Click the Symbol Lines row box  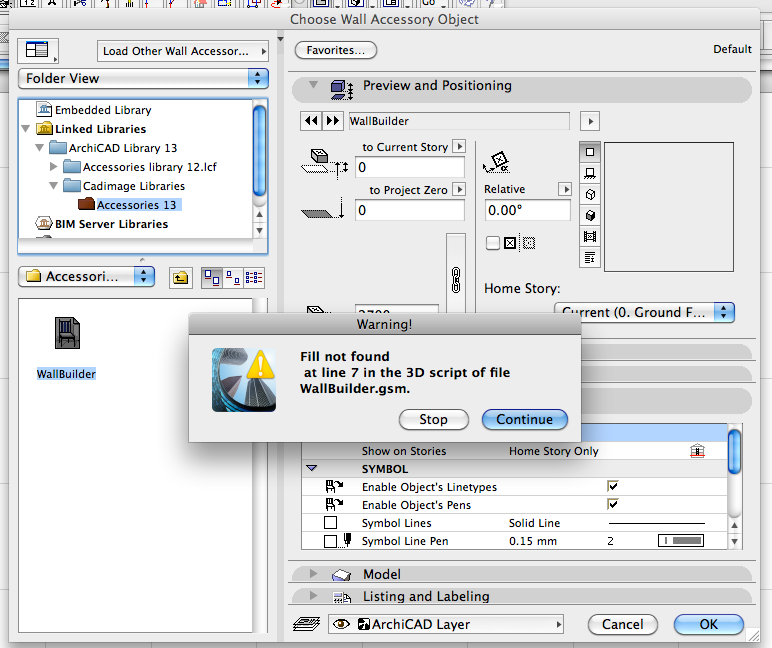[x=331, y=522]
